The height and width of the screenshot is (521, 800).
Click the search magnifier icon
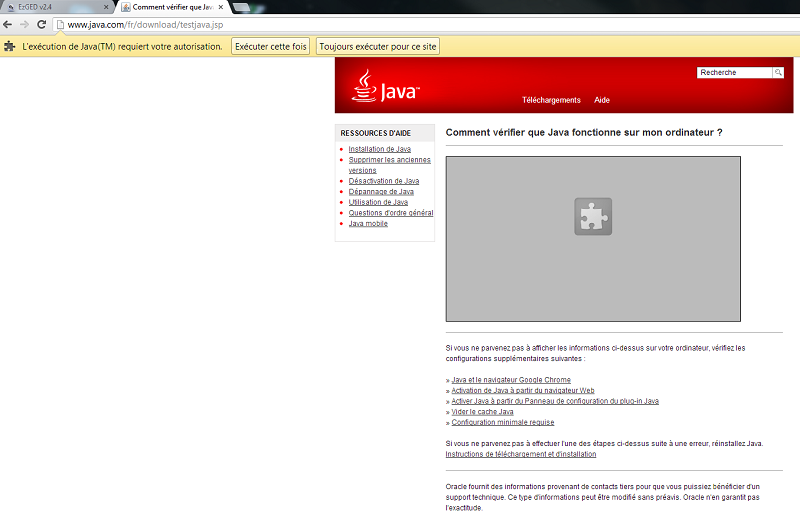pos(778,73)
